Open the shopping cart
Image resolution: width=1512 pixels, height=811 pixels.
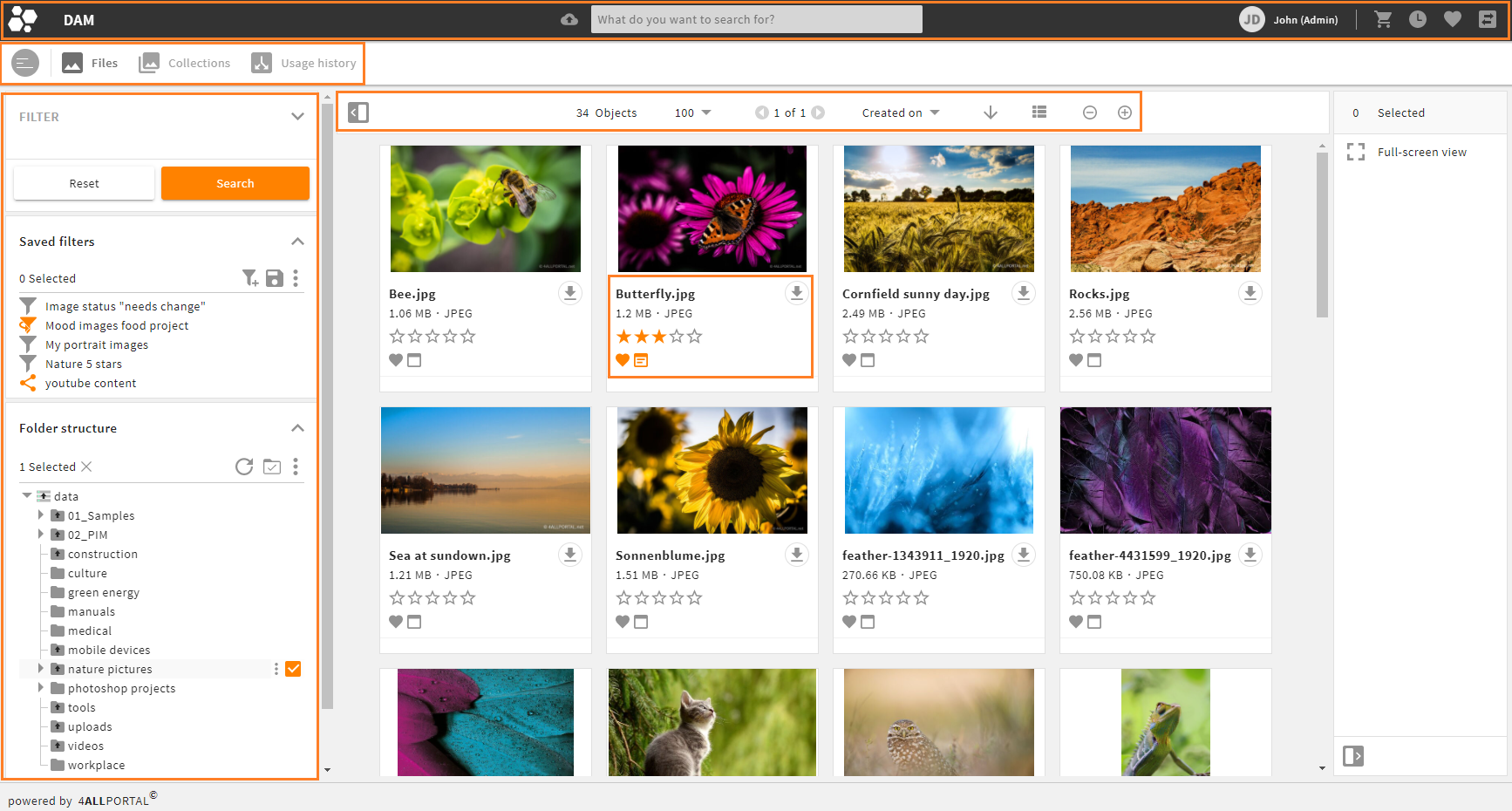(1383, 19)
